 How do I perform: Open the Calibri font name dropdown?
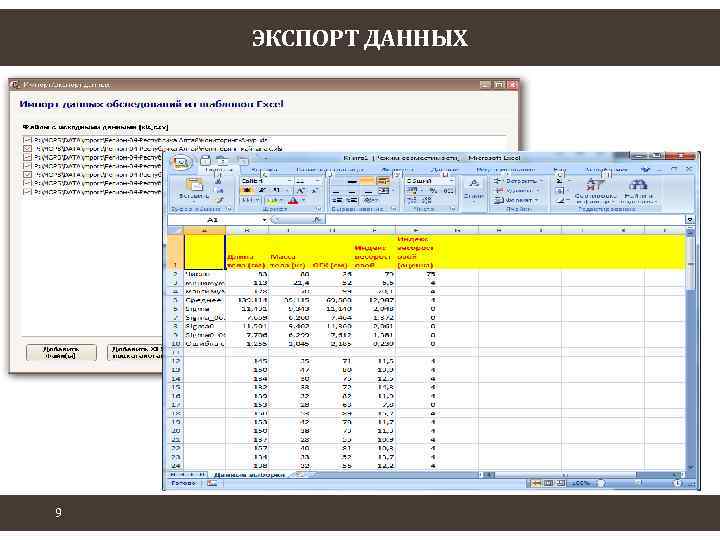click(289, 181)
